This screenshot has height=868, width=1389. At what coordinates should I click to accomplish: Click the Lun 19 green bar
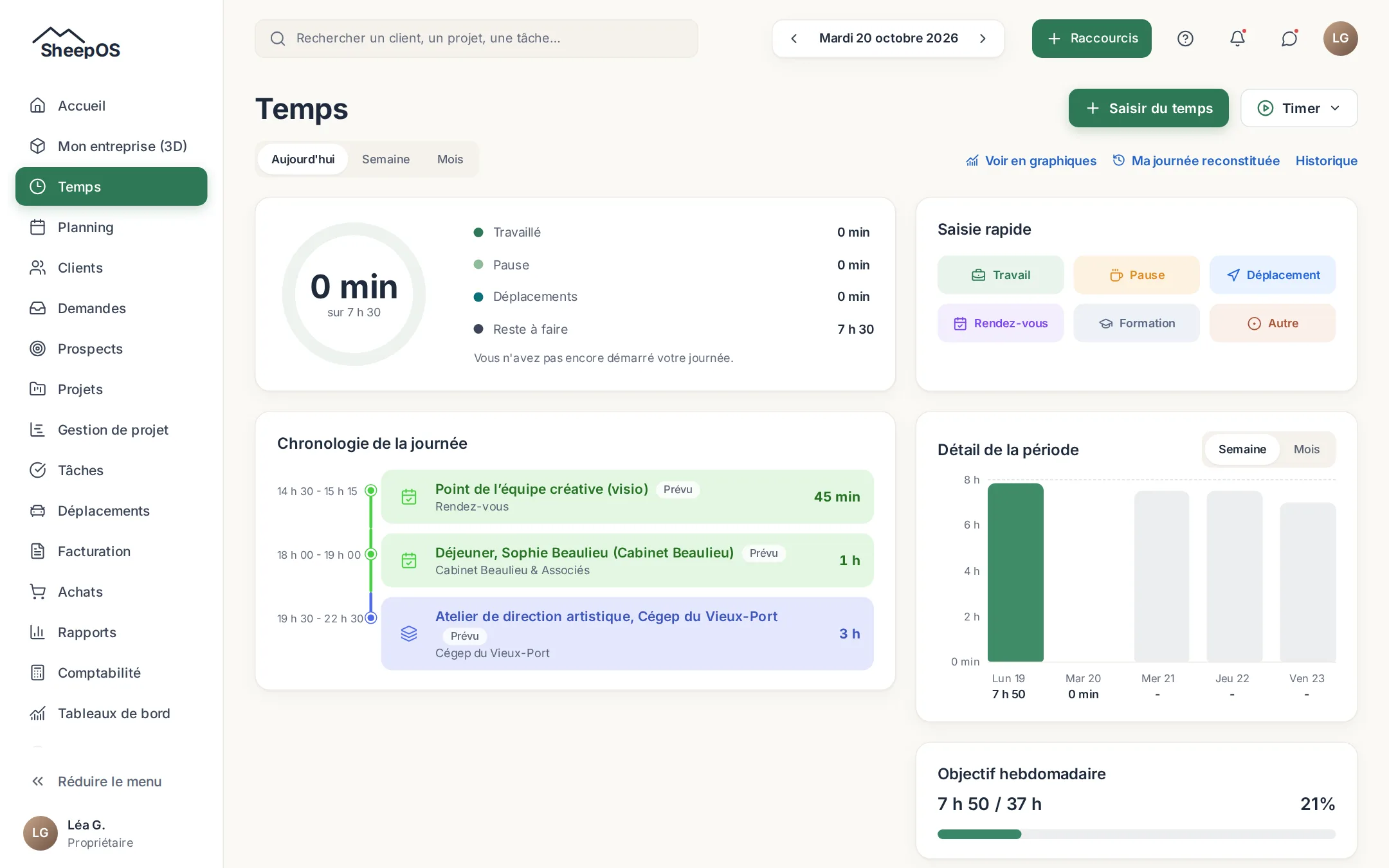(x=1015, y=572)
